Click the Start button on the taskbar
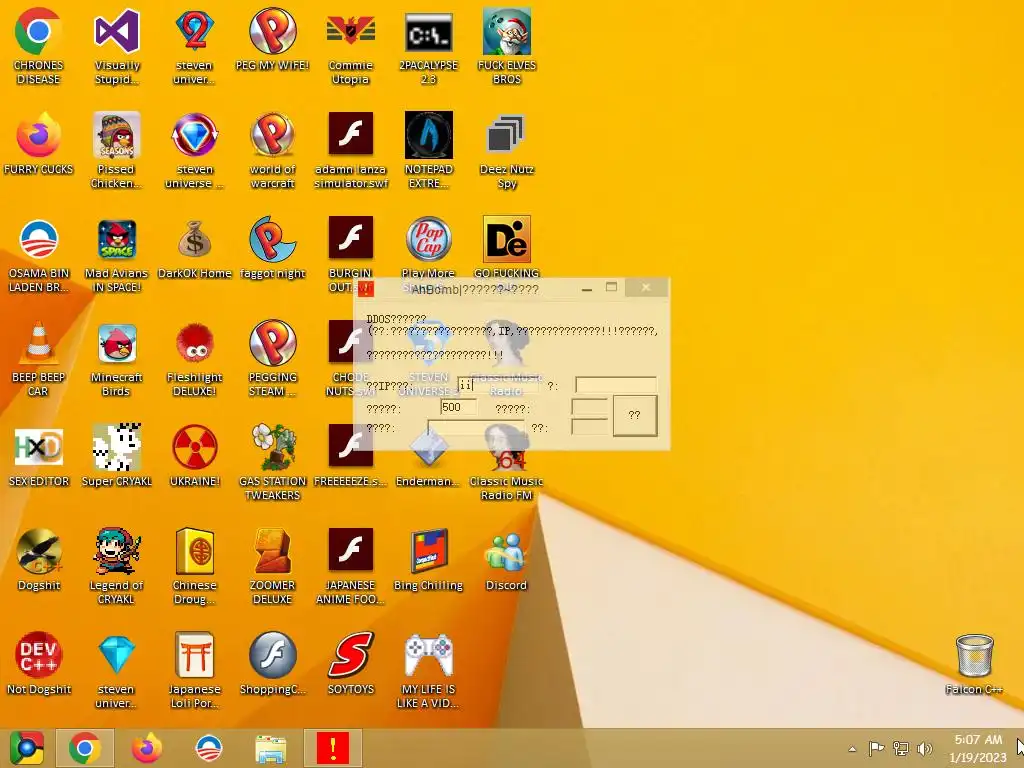This screenshot has height=768, width=1024. 26,748
